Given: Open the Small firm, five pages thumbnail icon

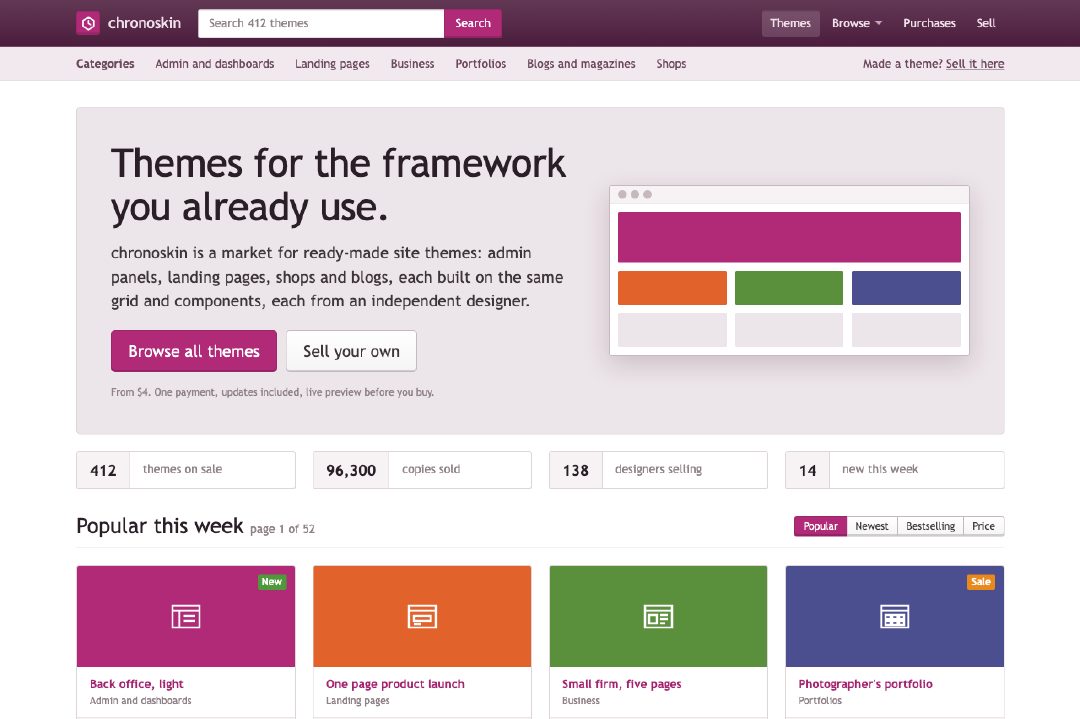Looking at the screenshot, I should point(658,616).
